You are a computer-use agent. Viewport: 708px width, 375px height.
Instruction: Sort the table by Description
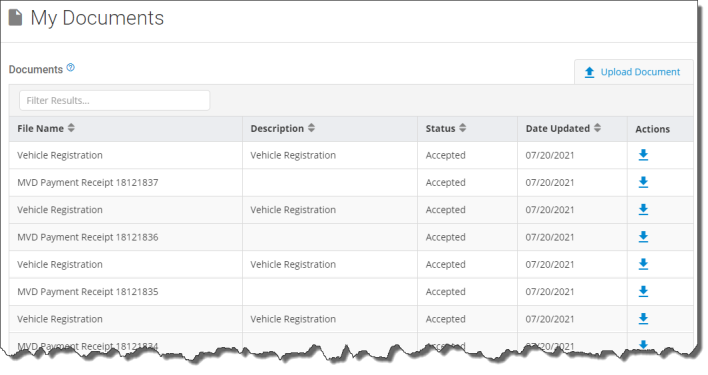pyautogui.click(x=311, y=128)
